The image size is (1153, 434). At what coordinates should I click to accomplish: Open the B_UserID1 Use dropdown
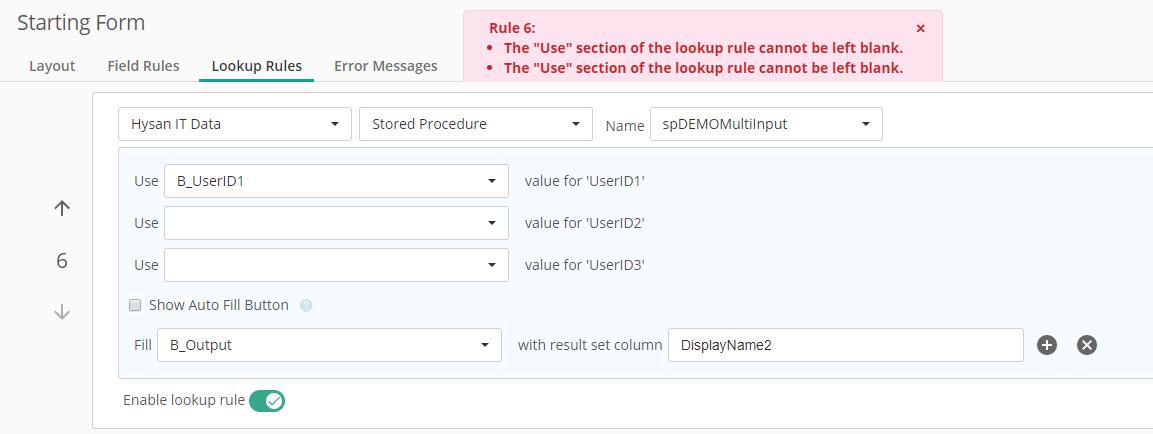tap(336, 181)
